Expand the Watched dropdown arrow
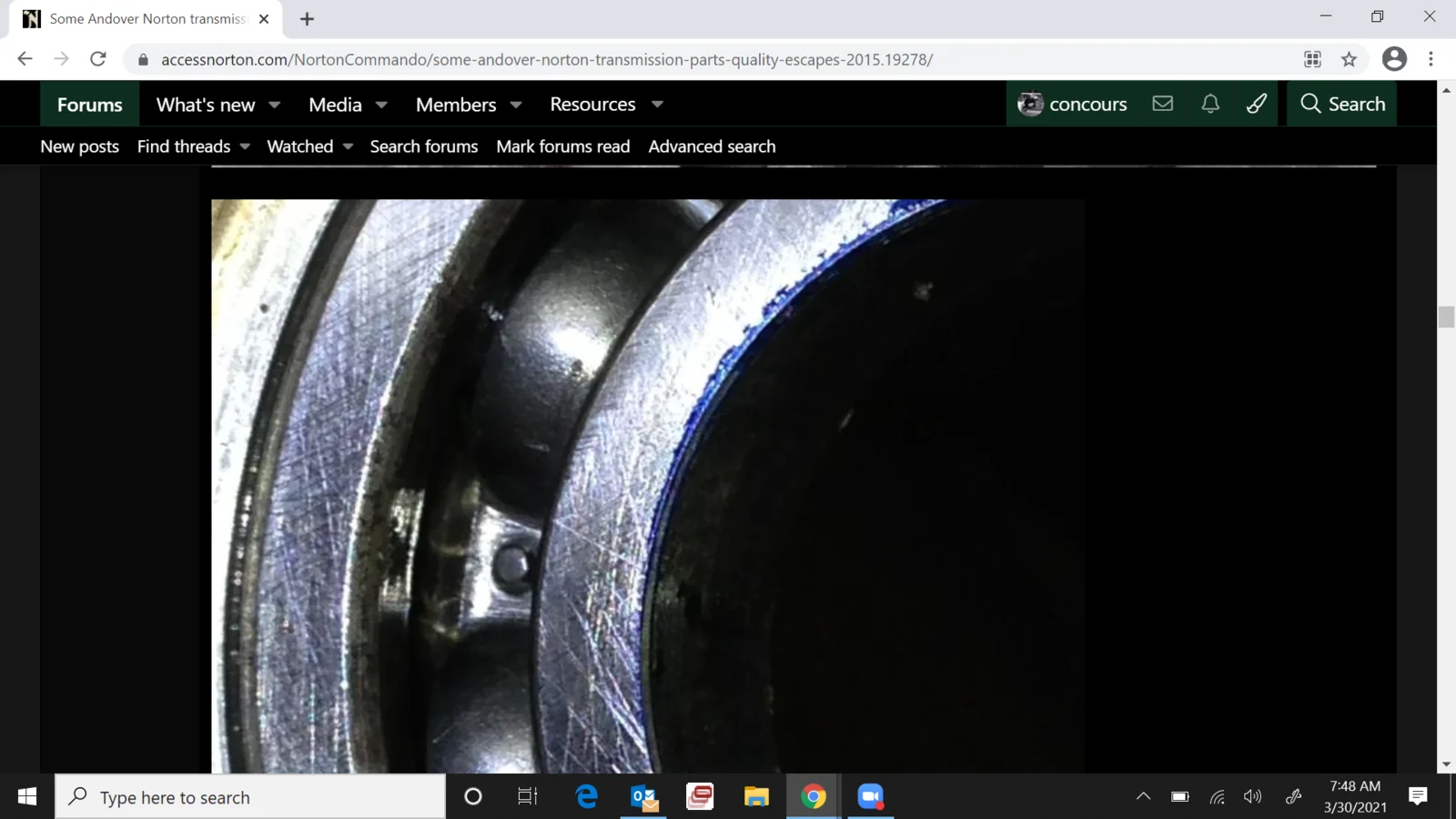Viewport: 1456px width, 819px height. point(348,147)
